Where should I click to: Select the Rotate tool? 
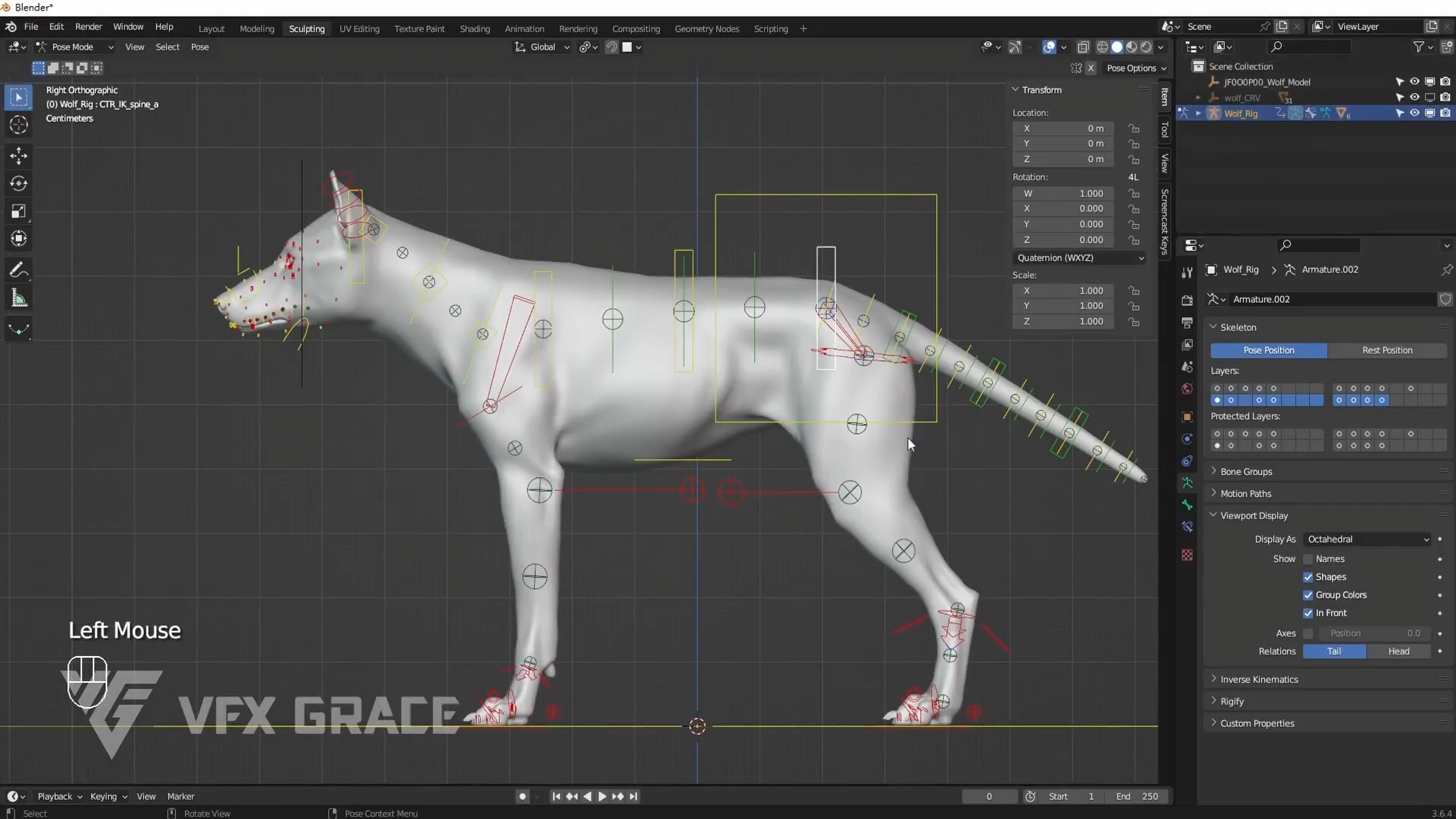coord(18,183)
